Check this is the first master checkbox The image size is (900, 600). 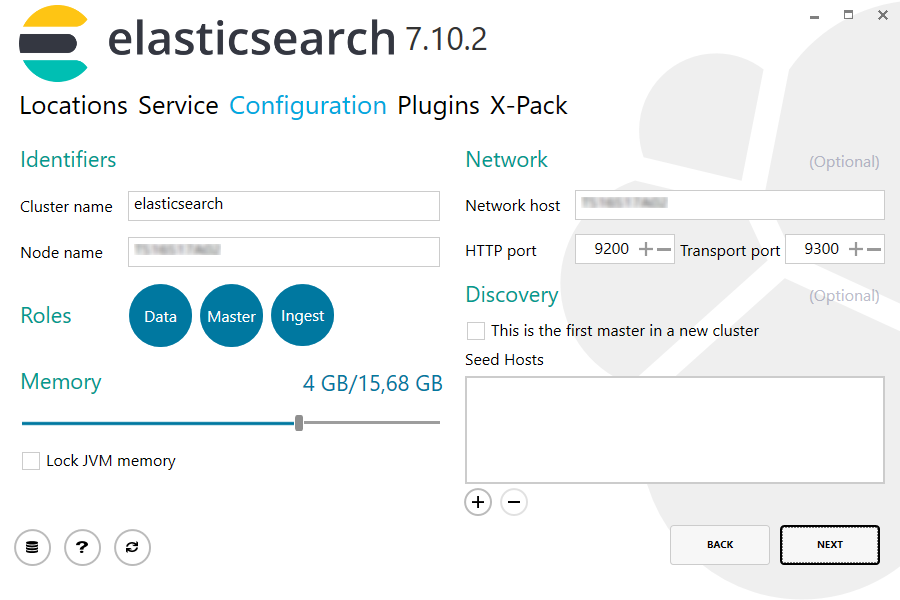[x=475, y=330]
